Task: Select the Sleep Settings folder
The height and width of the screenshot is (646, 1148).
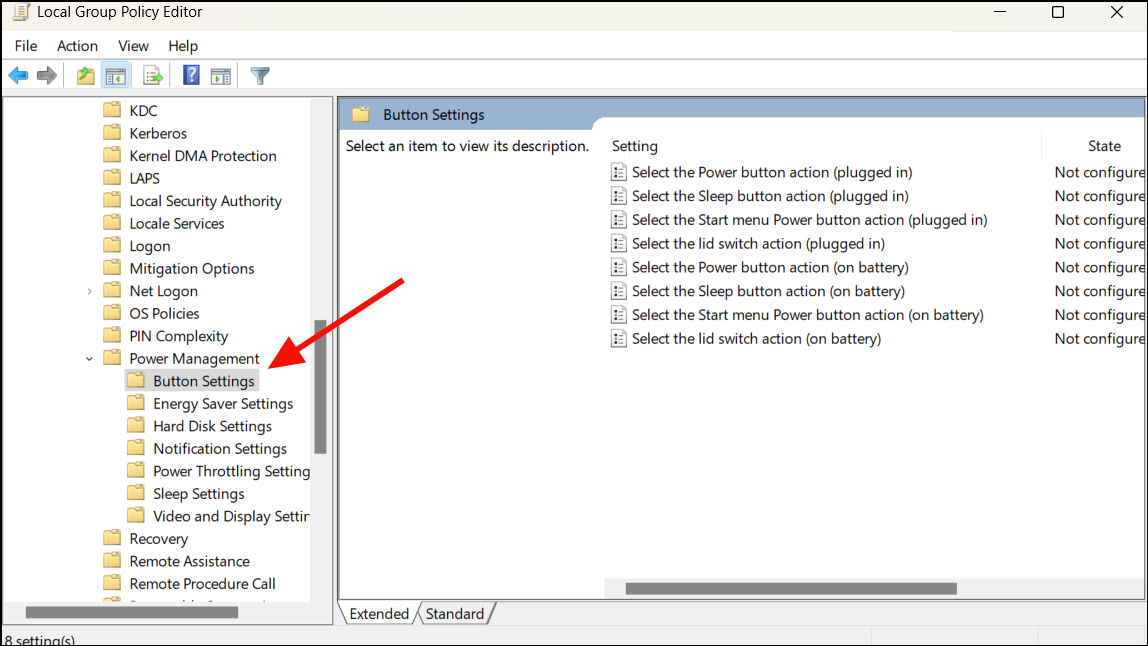Action: (x=196, y=493)
